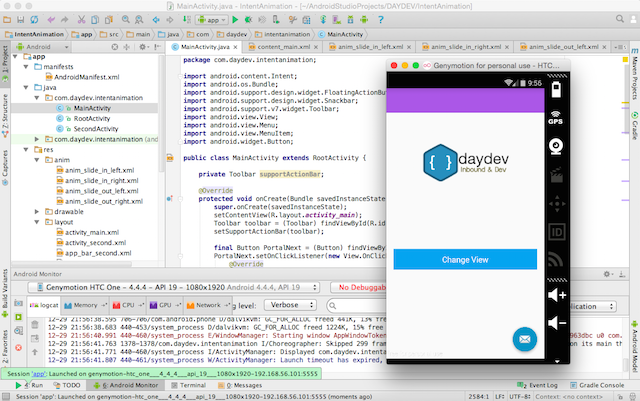The width and height of the screenshot is (640, 401).
Task: Cut selection with the scissors icon
Action: 82,20
